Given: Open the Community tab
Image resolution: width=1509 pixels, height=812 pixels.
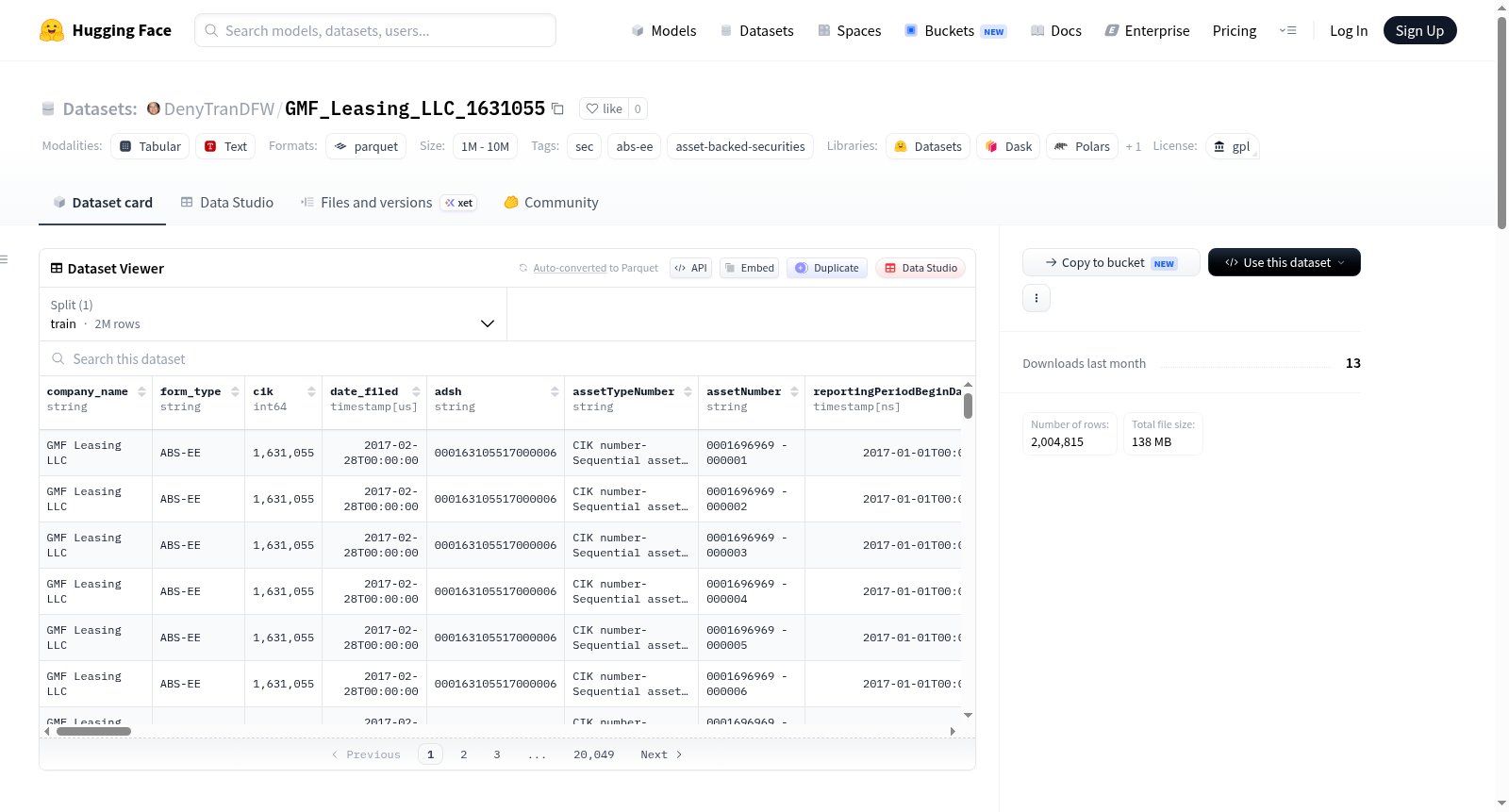Looking at the screenshot, I should click(551, 202).
